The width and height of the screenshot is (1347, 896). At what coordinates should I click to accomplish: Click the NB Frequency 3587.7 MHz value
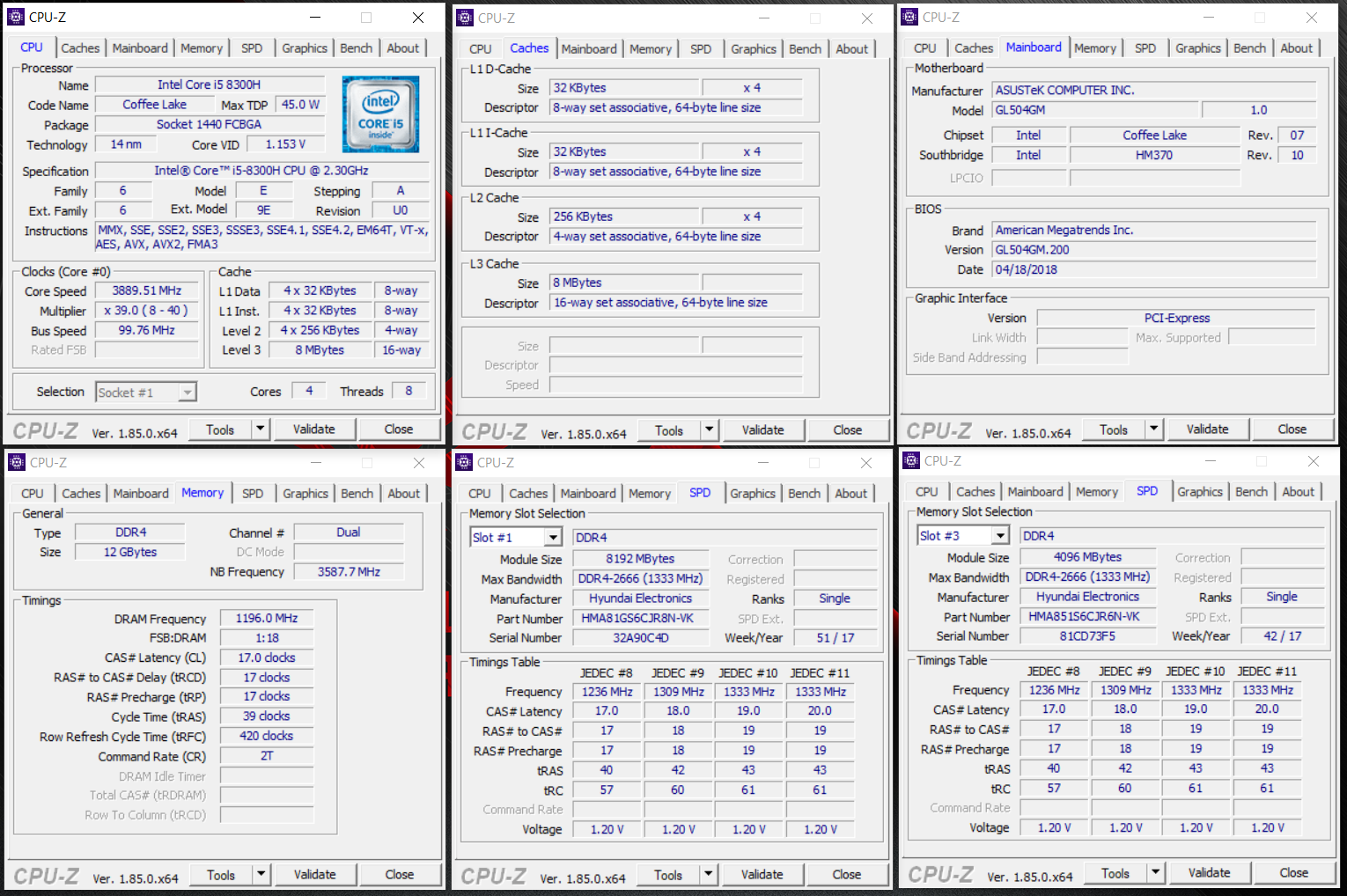[x=349, y=571]
